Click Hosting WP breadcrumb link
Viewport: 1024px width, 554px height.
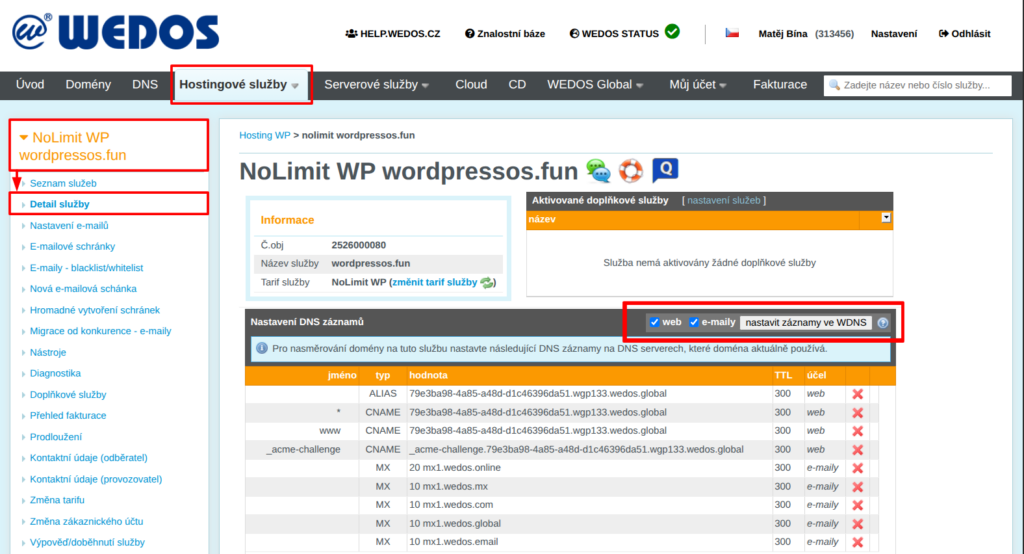click(x=264, y=135)
